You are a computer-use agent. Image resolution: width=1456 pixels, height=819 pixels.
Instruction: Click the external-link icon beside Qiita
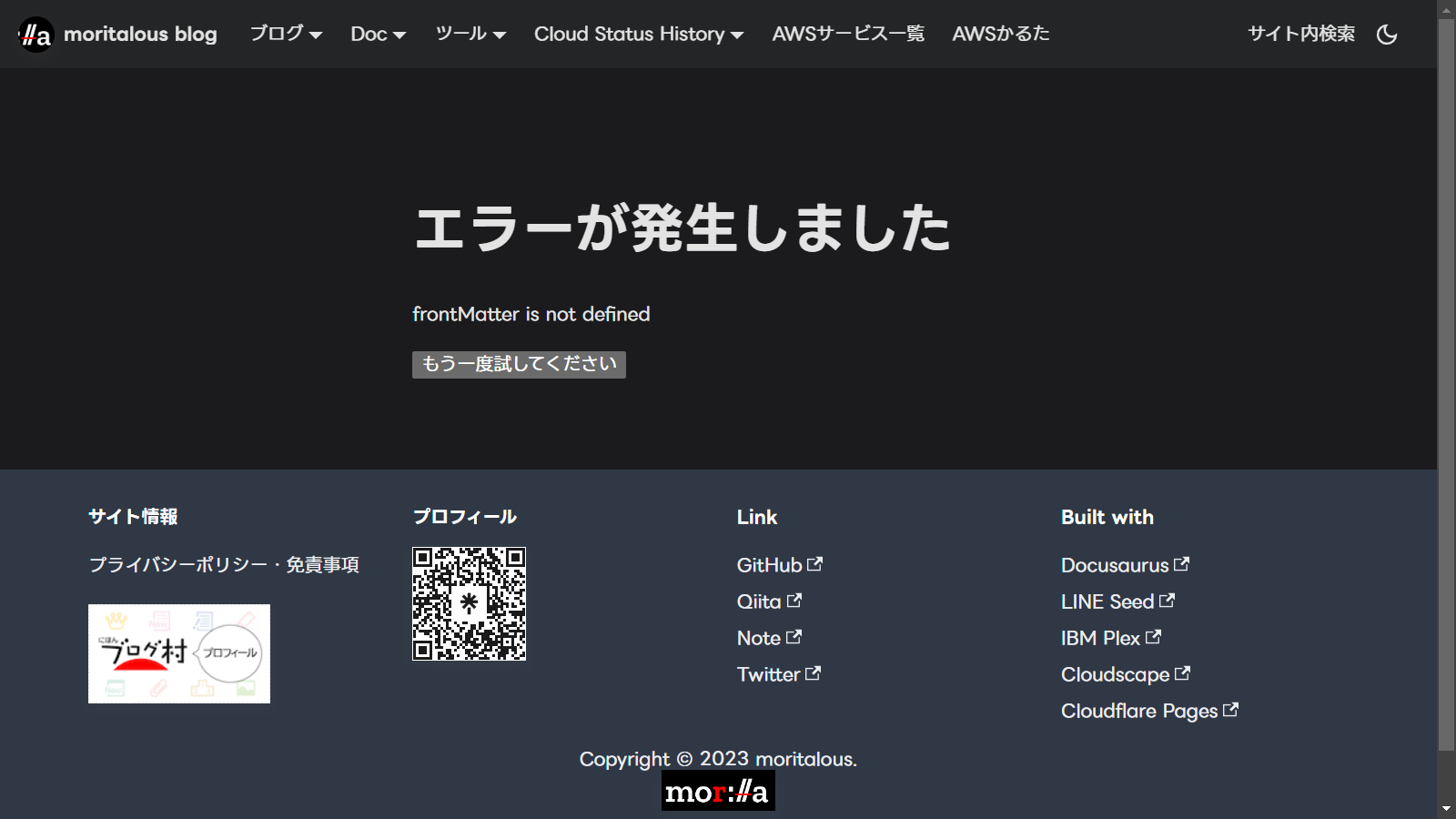[794, 601]
